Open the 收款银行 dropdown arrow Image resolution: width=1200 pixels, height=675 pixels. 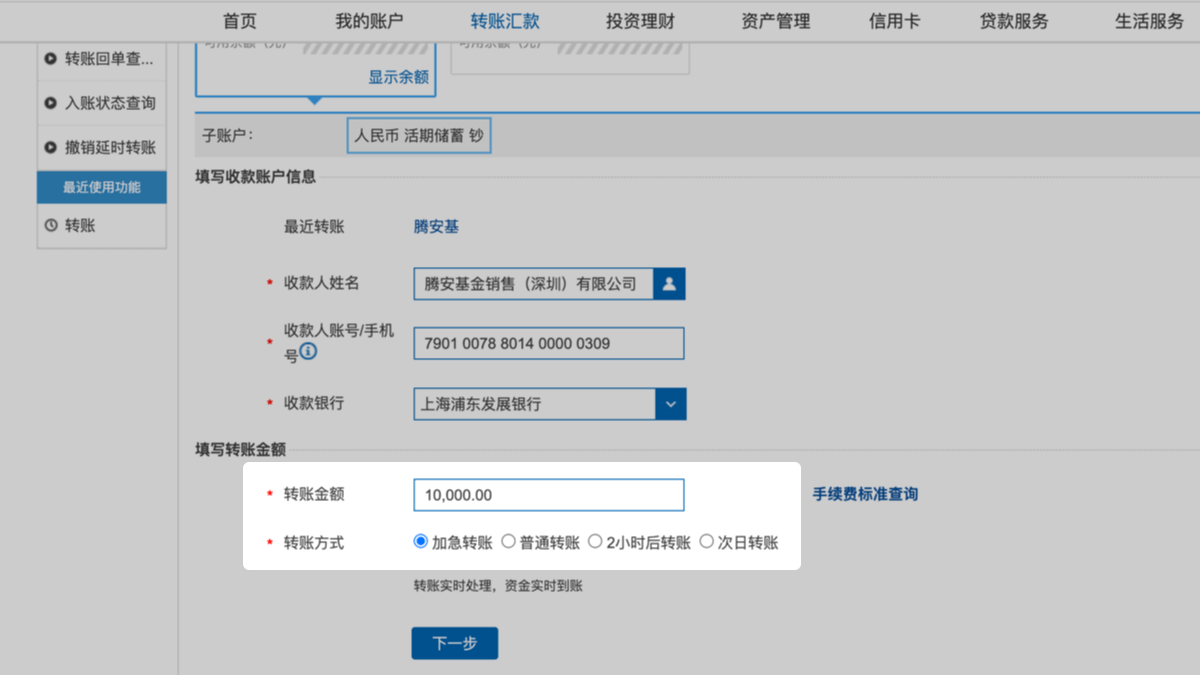point(670,404)
